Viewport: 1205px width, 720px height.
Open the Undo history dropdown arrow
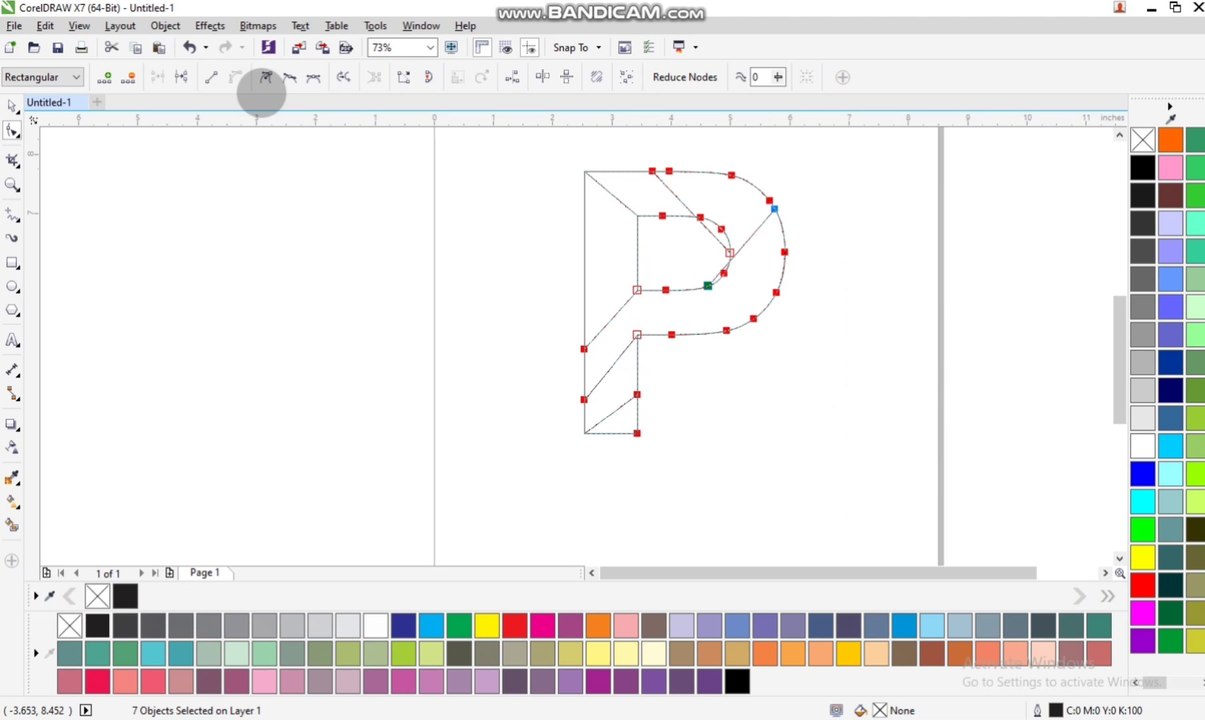(206, 47)
